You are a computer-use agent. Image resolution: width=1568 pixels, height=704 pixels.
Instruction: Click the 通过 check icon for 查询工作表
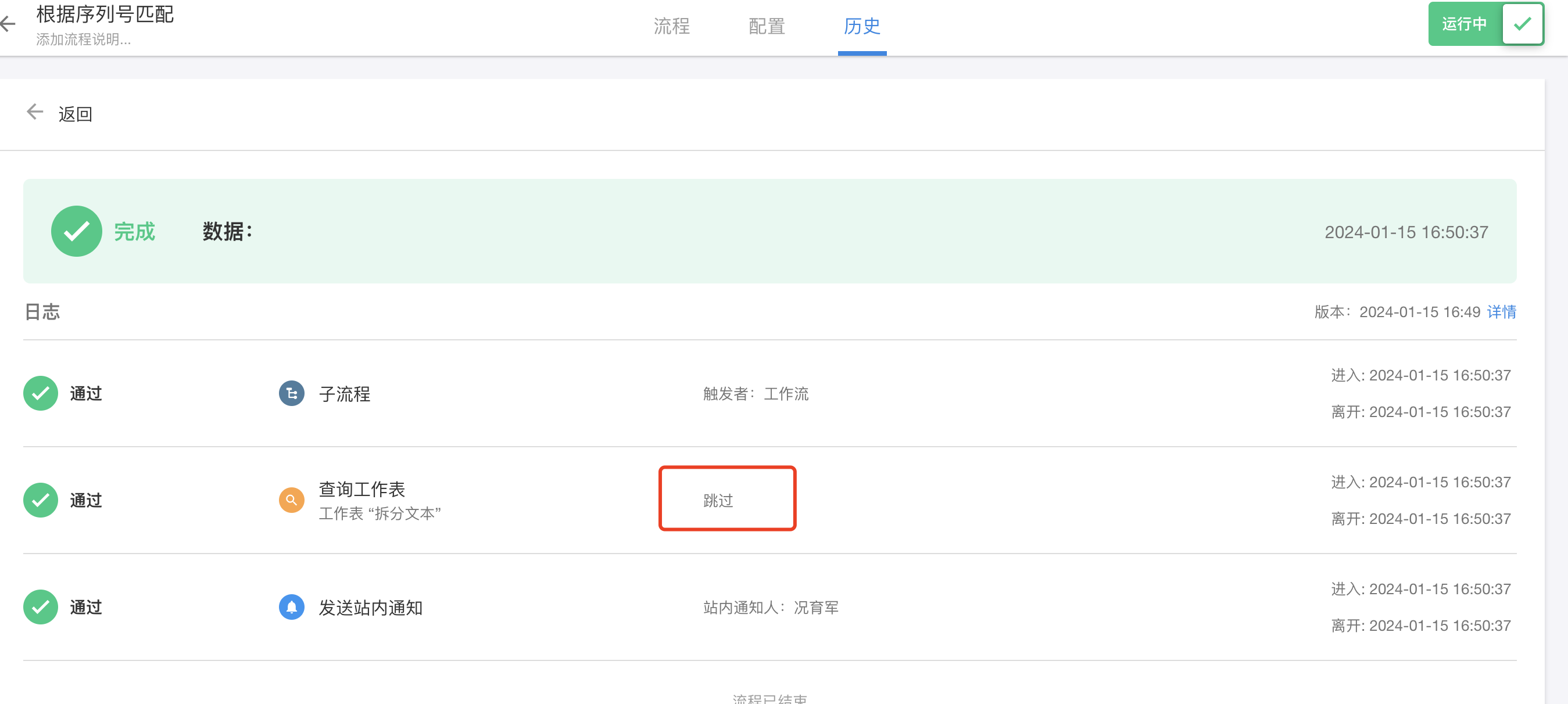pyautogui.click(x=41, y=500)
